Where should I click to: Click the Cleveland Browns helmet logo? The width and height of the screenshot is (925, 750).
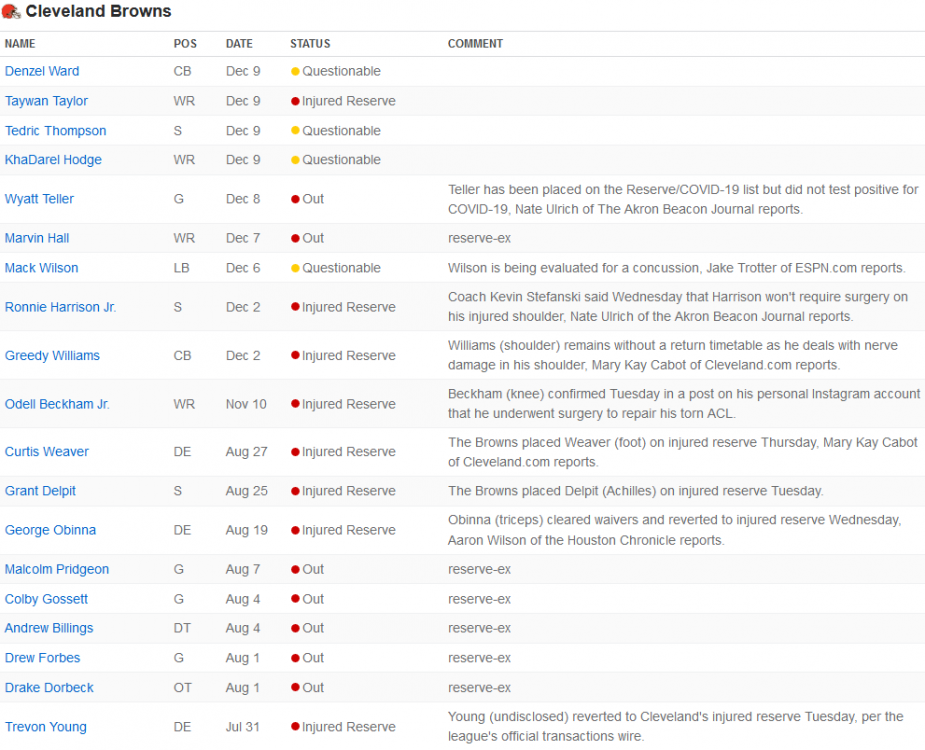11,11
